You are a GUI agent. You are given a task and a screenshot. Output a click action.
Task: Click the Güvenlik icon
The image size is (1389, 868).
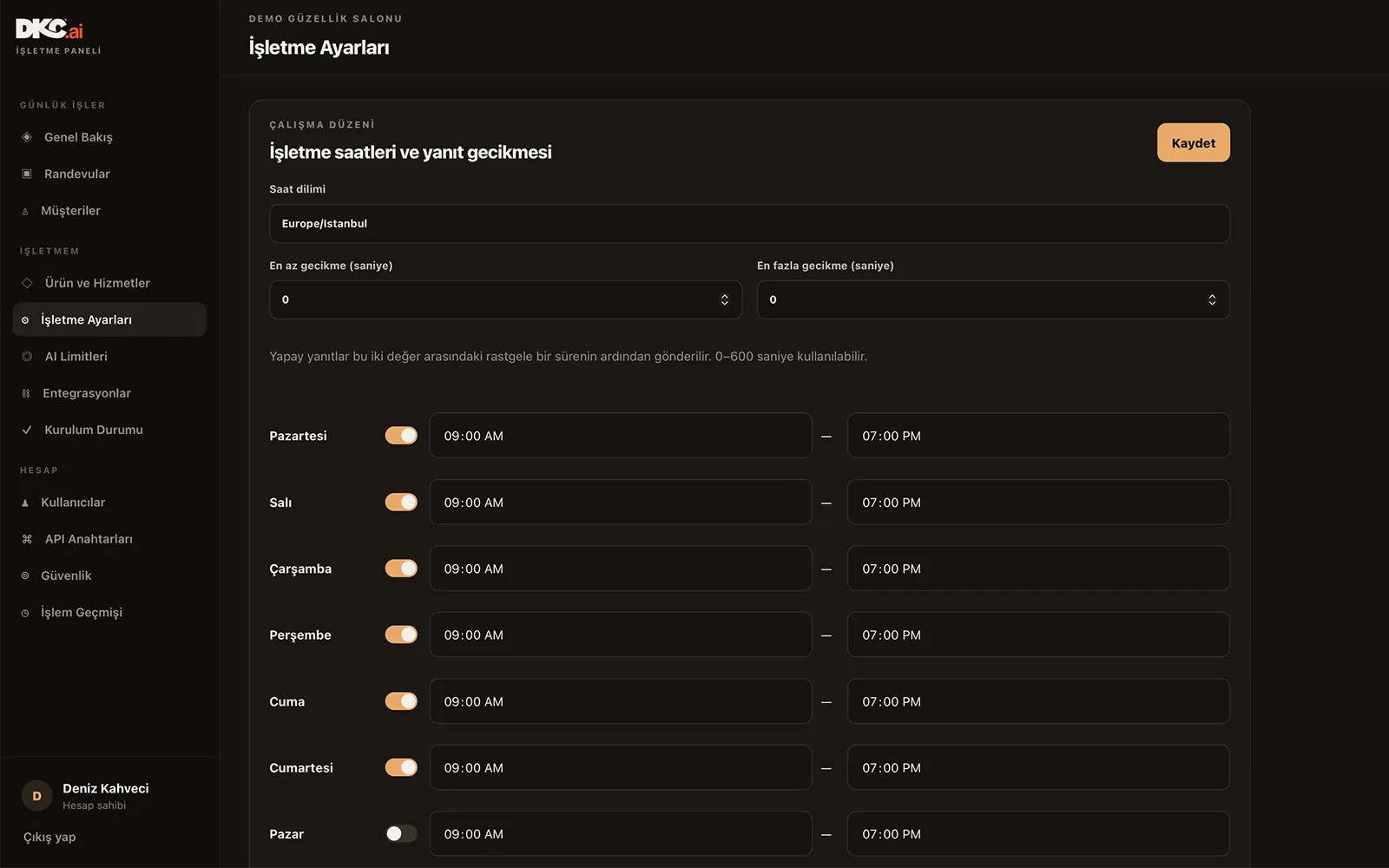point(25,575)
